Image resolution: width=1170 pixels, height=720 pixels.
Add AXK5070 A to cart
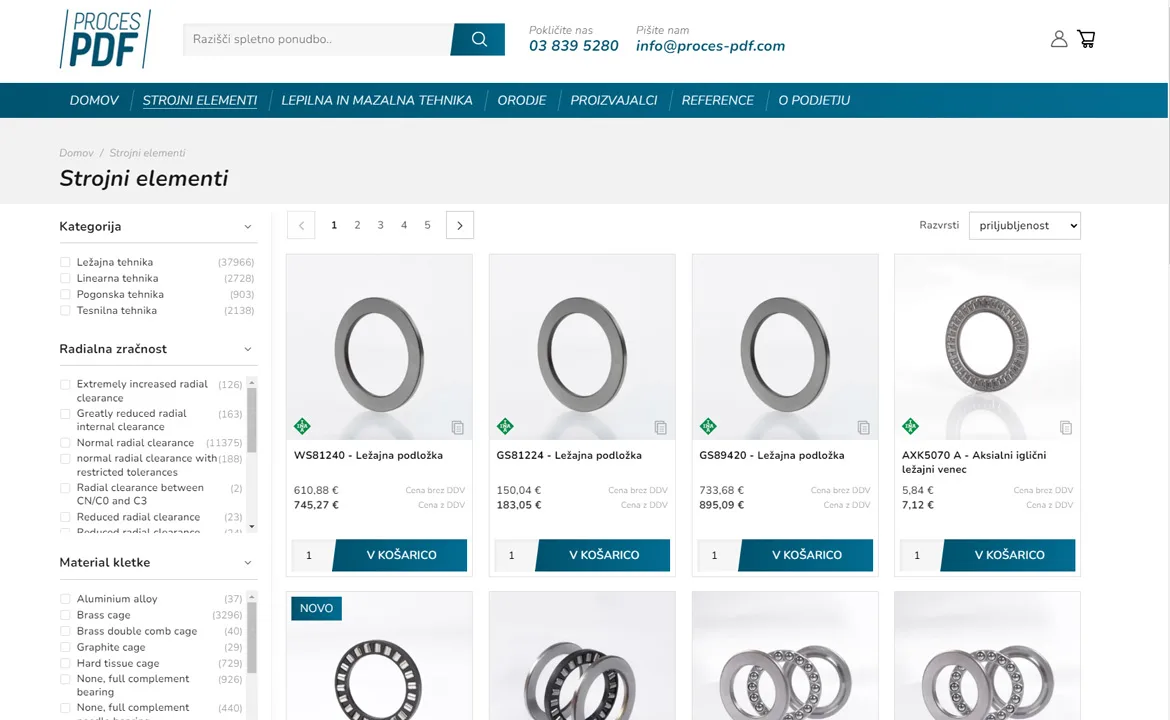click(1009, 555)
